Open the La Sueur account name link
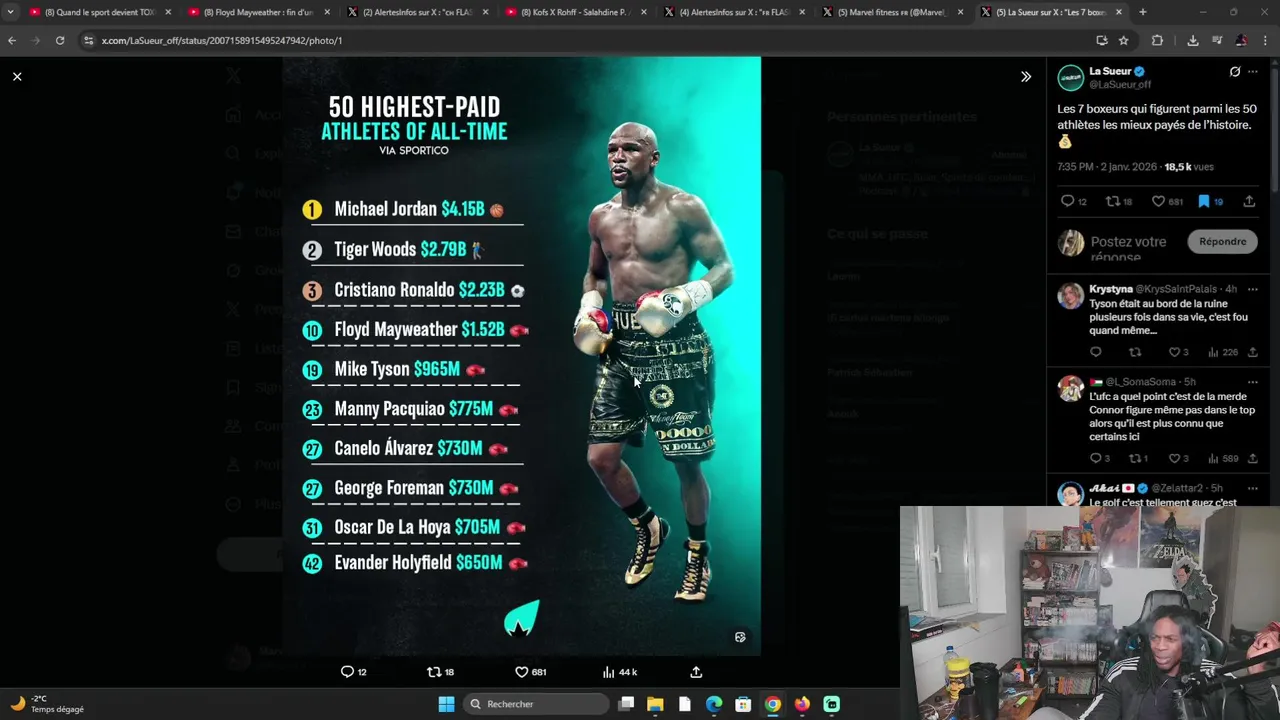Screen dimensions: 1280x720 [x=1110, y=71]
